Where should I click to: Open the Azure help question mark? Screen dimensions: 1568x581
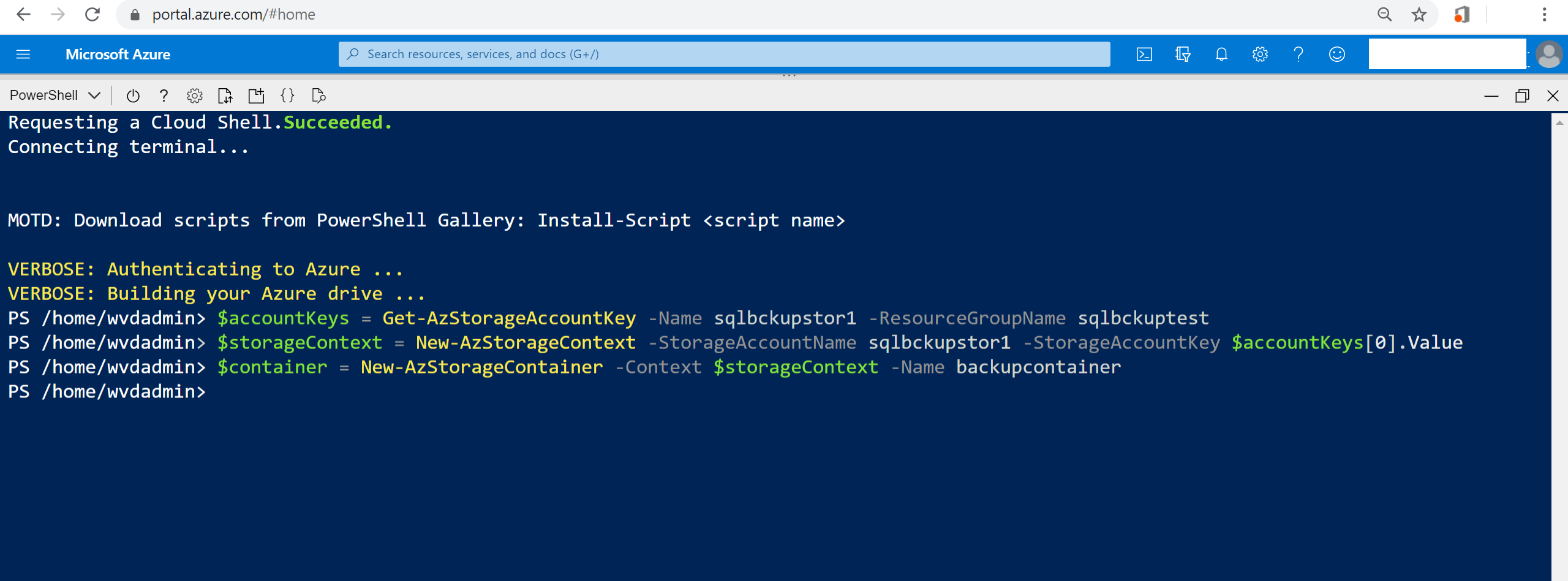[x=1298, y=54]
